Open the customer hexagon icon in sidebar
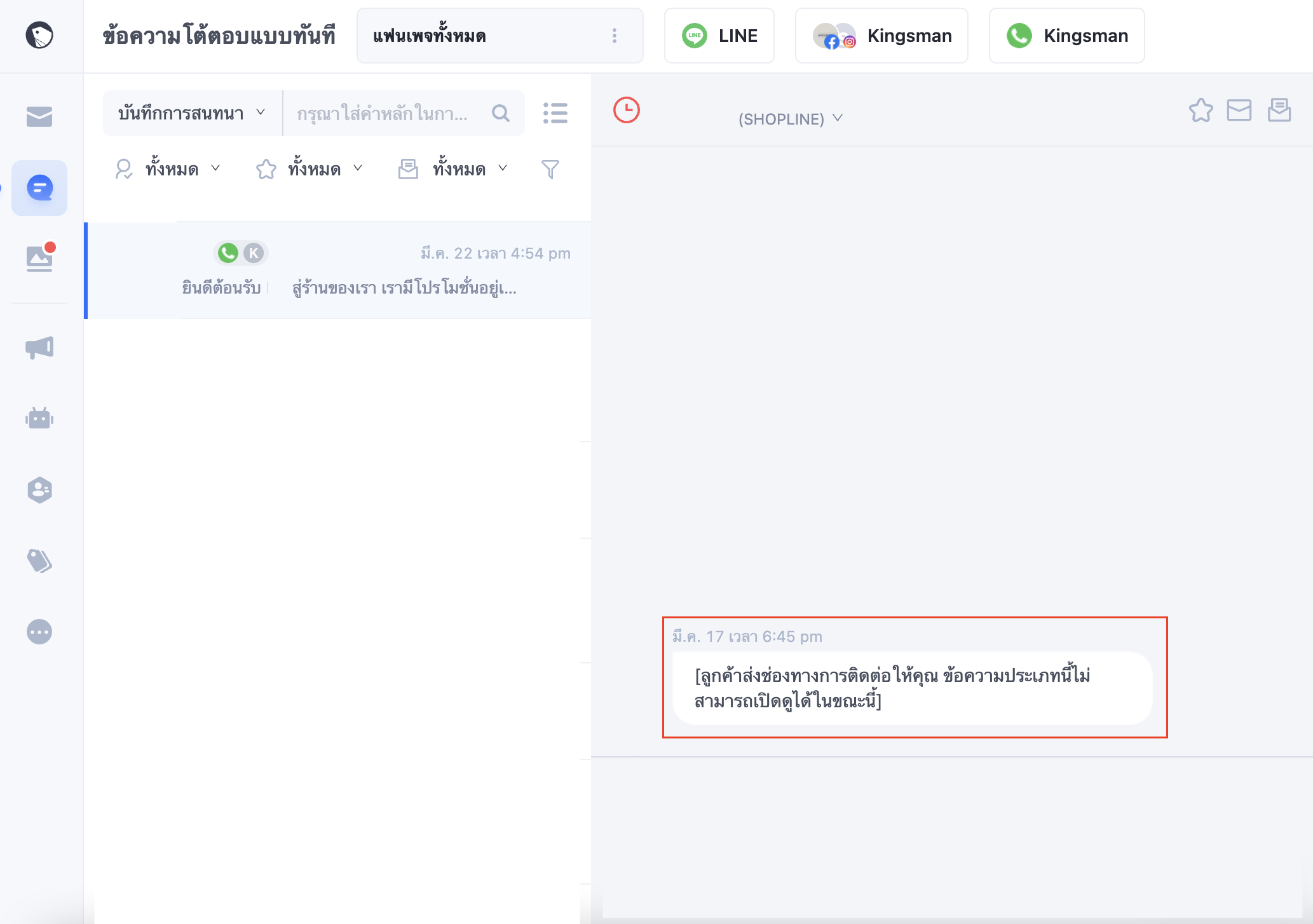The width and height of the screenshot is (1313, 924). 39,490
